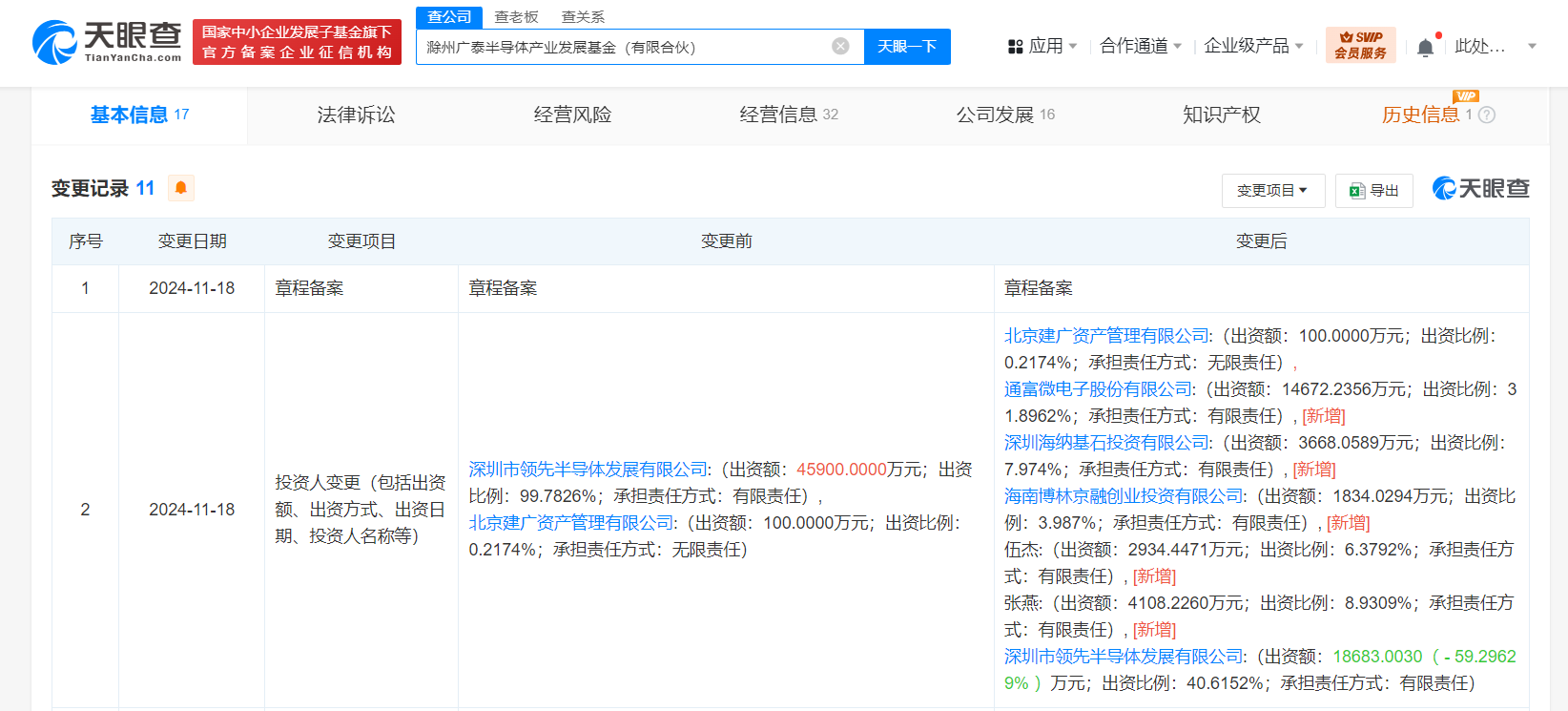The width and height of the screenshot is (1568, 711).
Task: Open 北京建广资产管理有限公司 link in 变更后
Action: [1107, 336]
